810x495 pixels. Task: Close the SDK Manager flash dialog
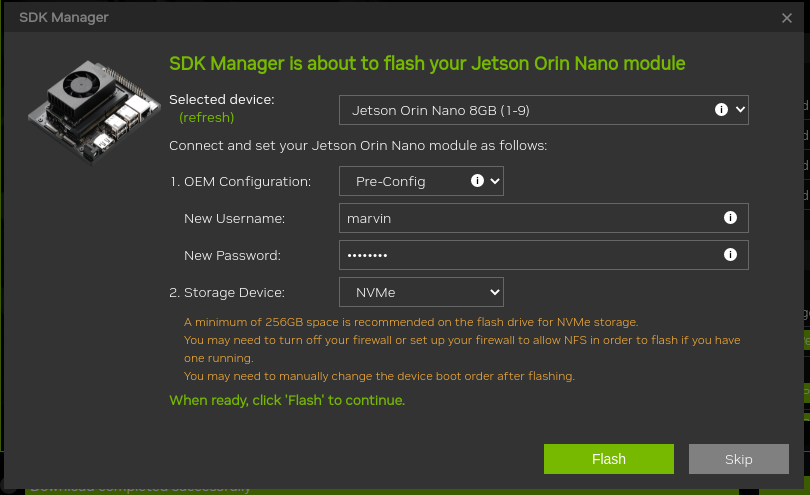click(787, 18)
